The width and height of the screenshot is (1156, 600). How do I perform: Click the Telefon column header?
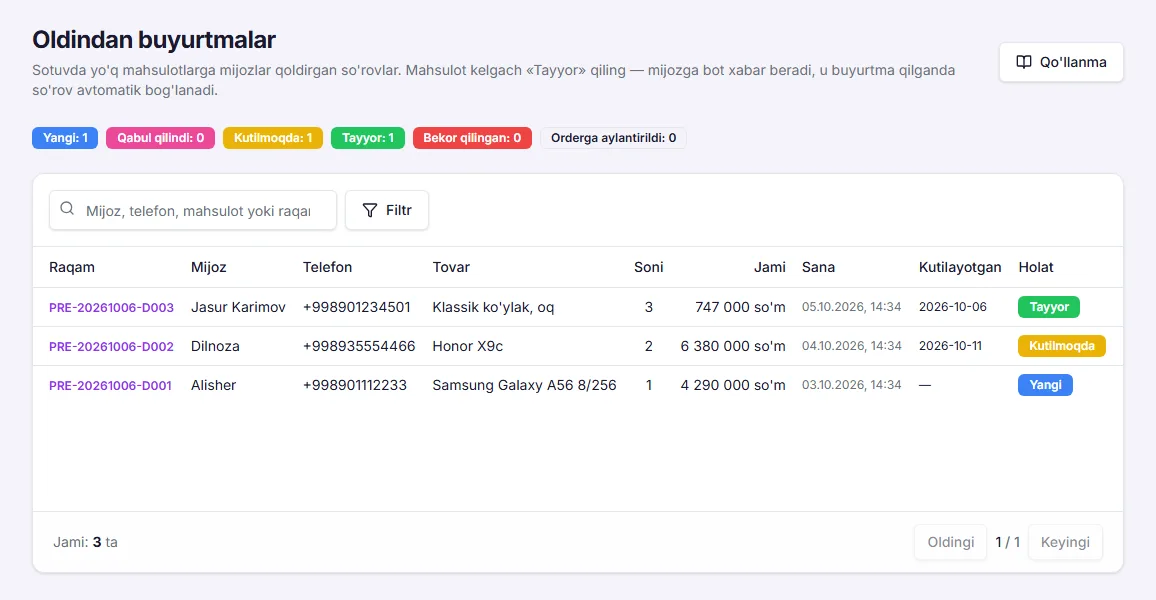coord(327,267)
